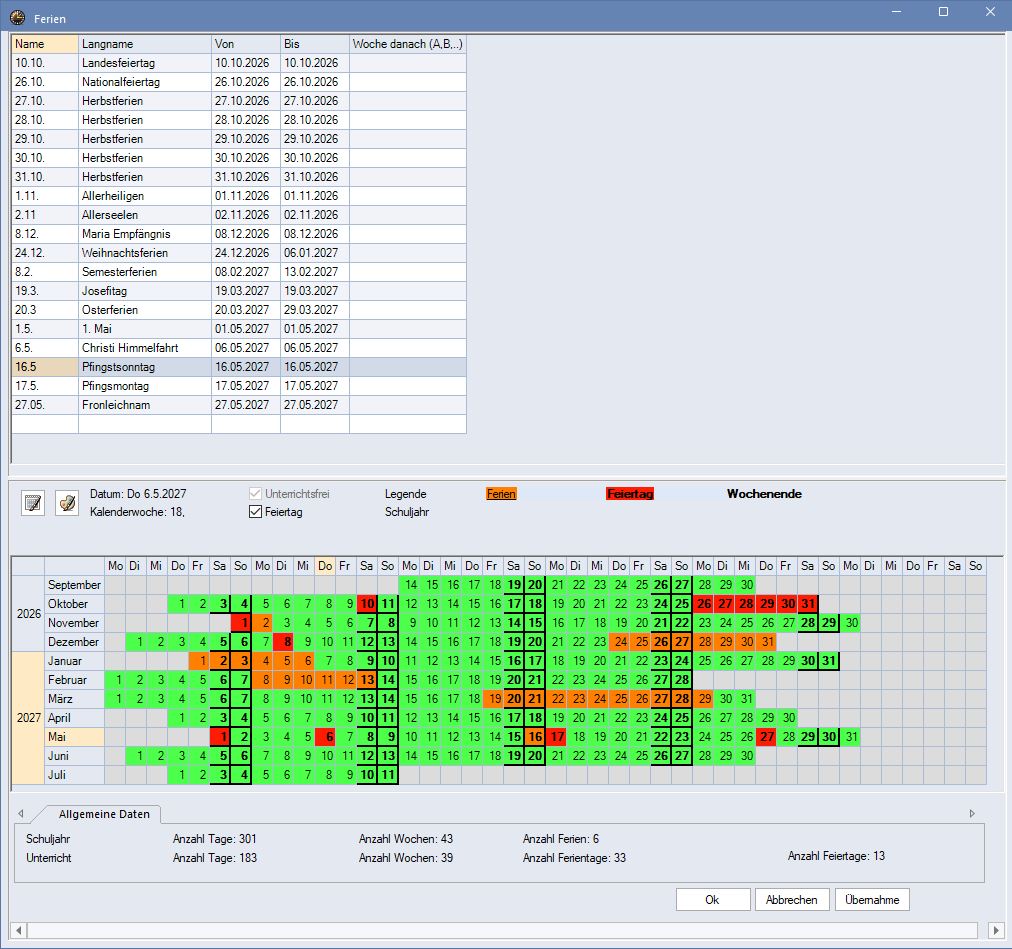
Task: Click red day 17 in the Mai row
Action: [x=556, y=737]
